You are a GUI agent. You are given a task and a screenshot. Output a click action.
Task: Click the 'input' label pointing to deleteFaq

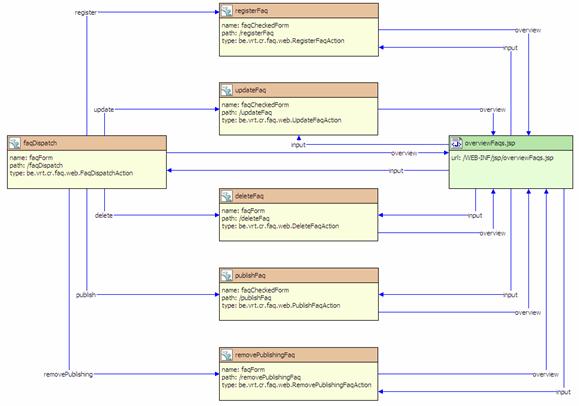[475, 215]
